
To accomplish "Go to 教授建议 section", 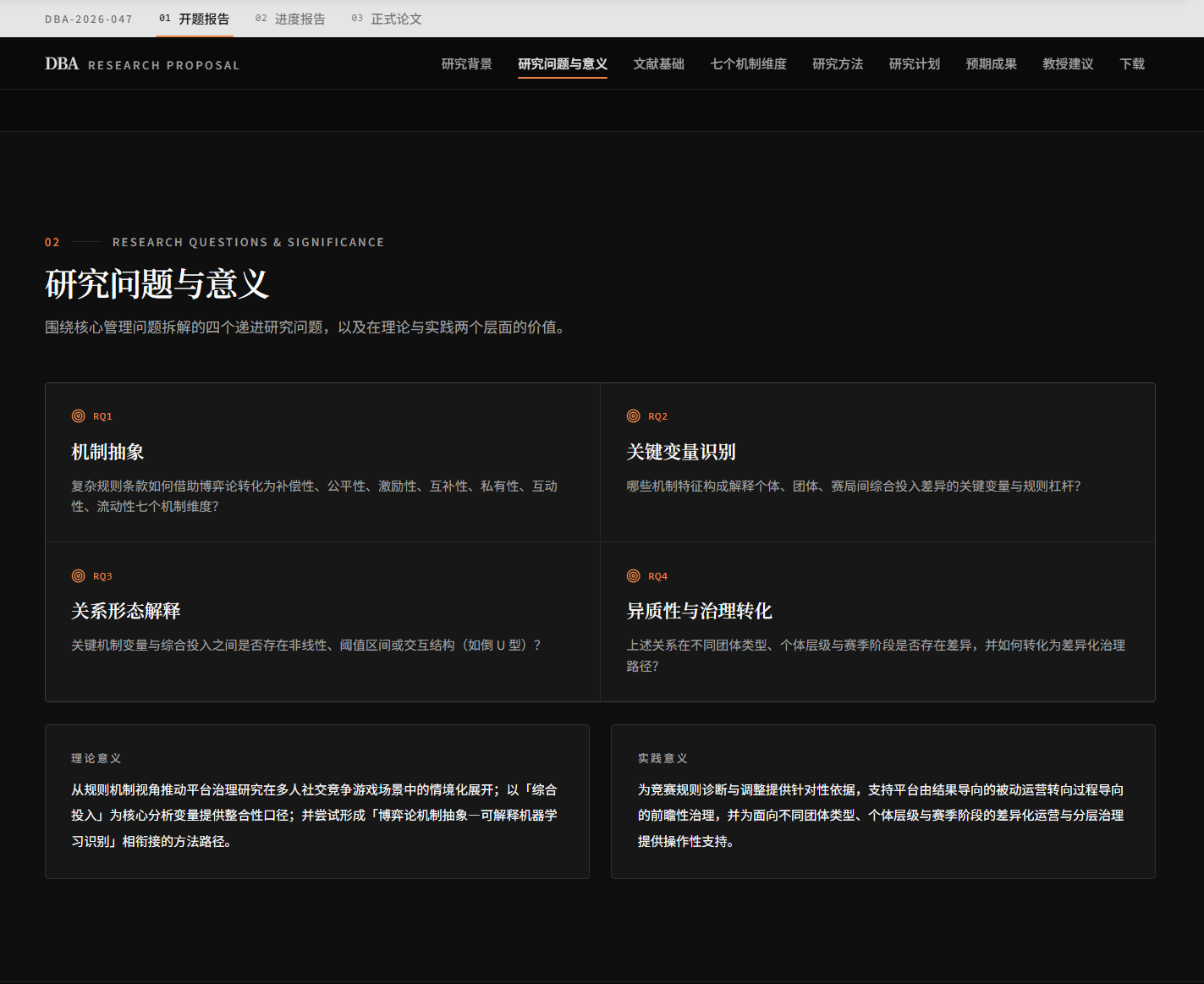I will pyautogui.click(x=1068, y=64).
